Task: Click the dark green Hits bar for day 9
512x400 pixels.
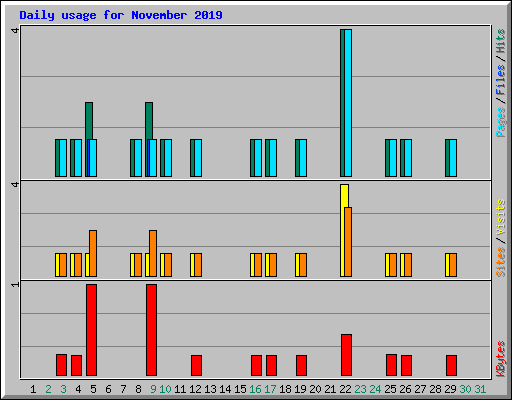Action: tap(149, 121)
